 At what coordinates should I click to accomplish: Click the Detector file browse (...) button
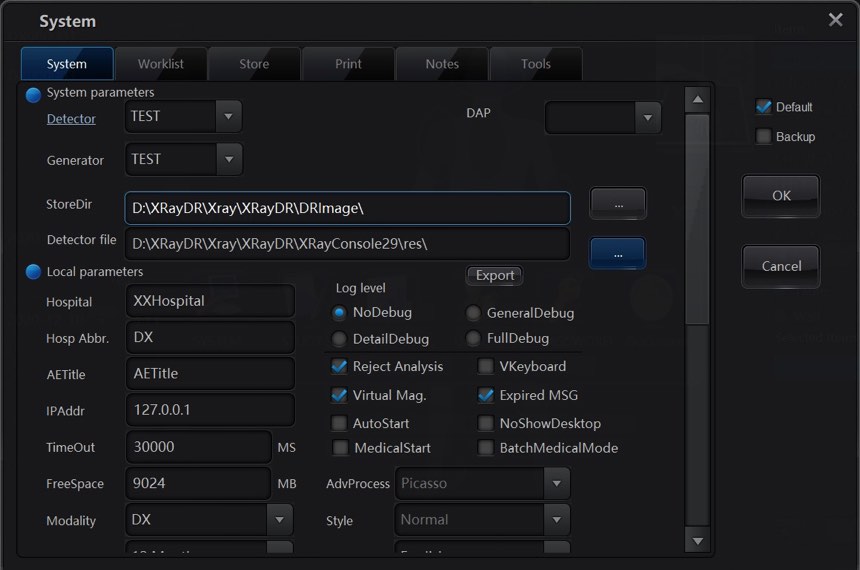618,254
